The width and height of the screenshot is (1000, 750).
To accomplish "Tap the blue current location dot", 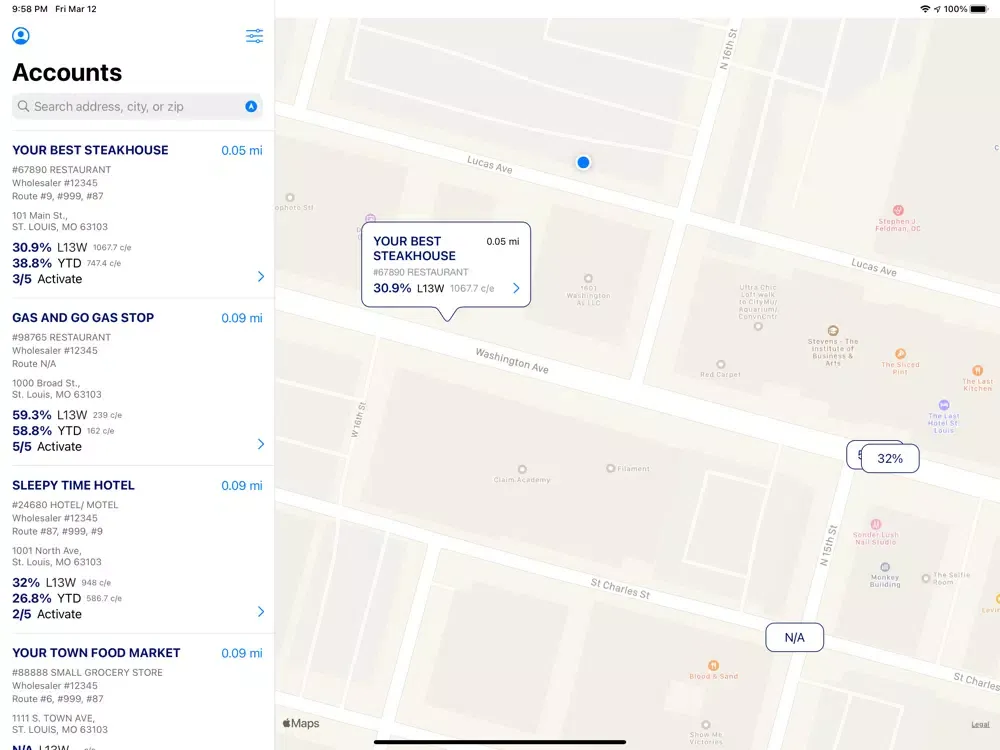I will (x=583, y=163).
